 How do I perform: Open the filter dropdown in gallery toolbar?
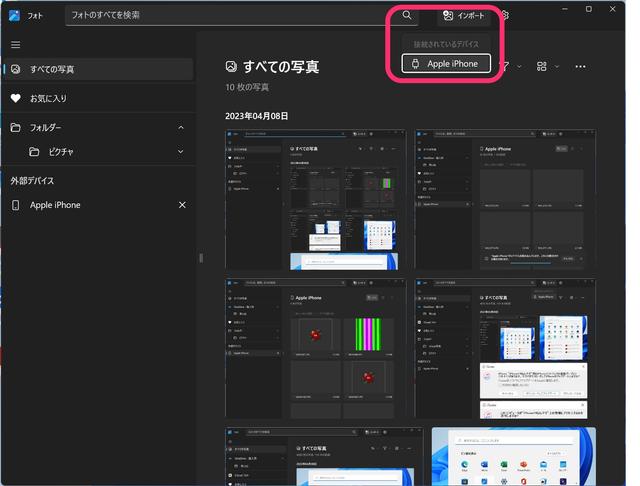click(510, 66)
